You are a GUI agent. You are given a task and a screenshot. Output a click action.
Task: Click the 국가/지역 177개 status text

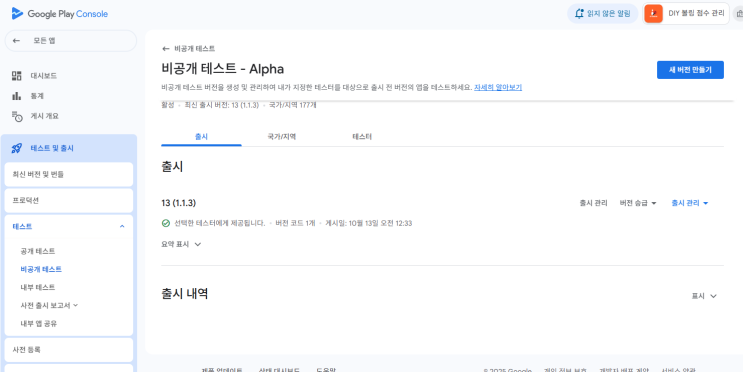click(292, 105)
